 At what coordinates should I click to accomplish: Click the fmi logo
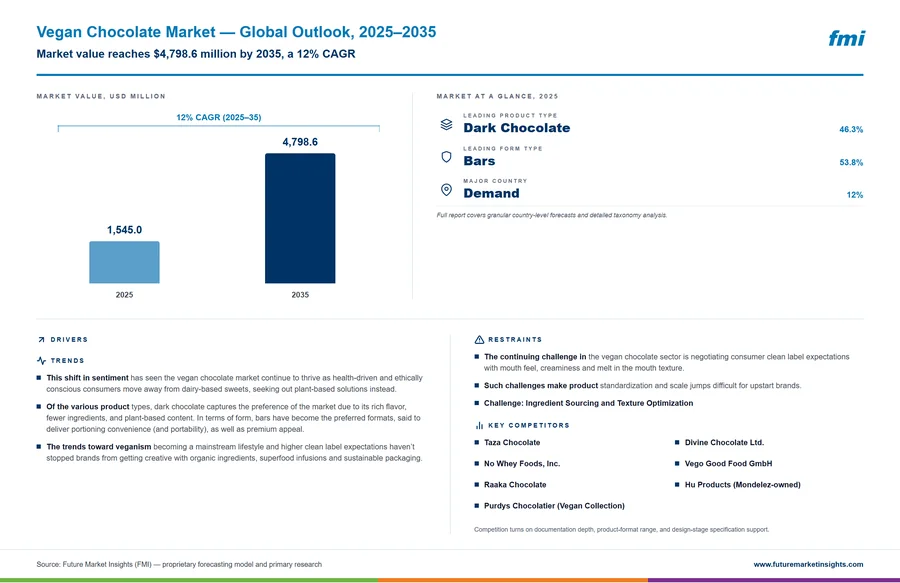click(846, 38)
